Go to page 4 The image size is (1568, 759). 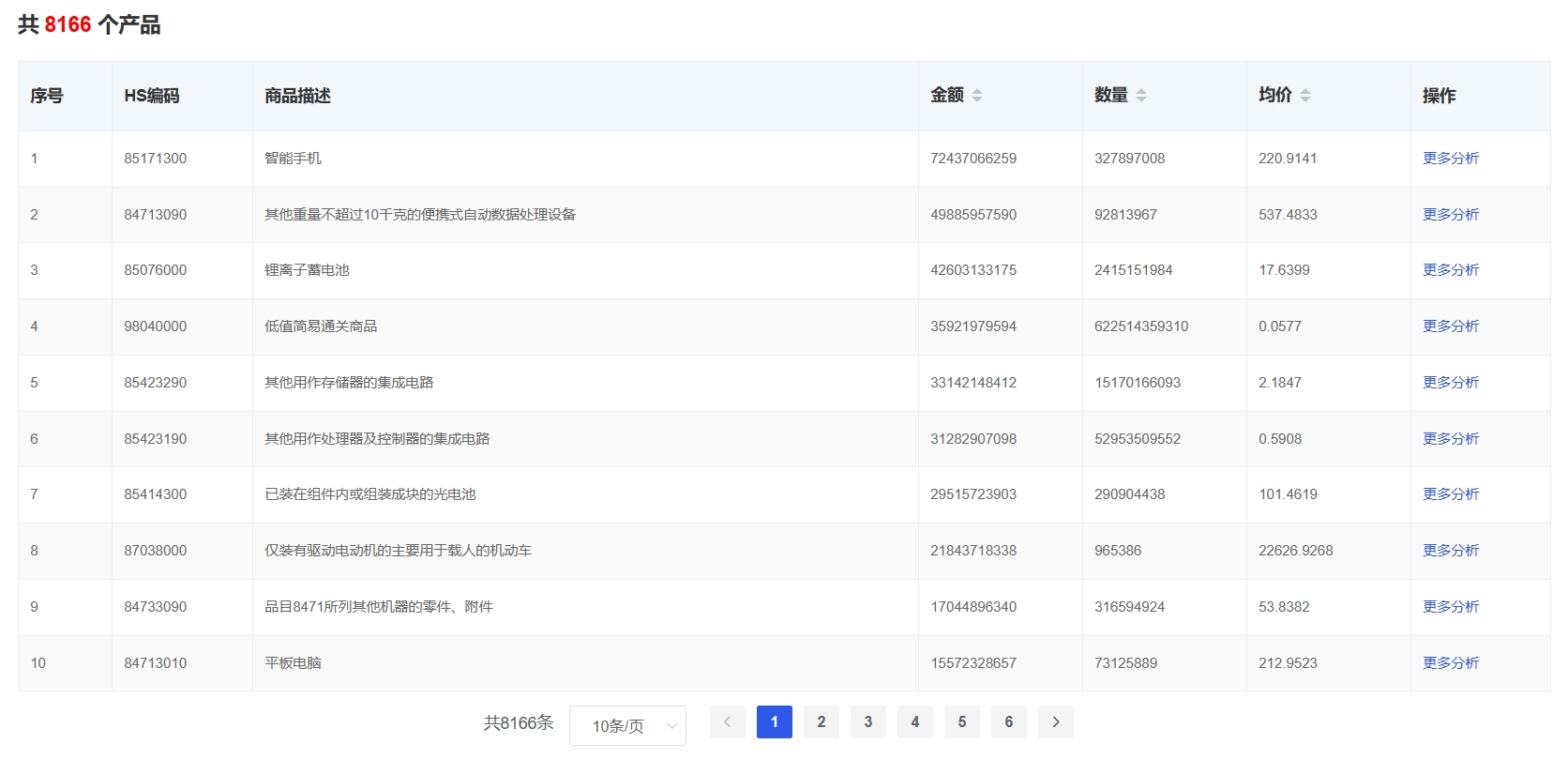click(915, 722)
